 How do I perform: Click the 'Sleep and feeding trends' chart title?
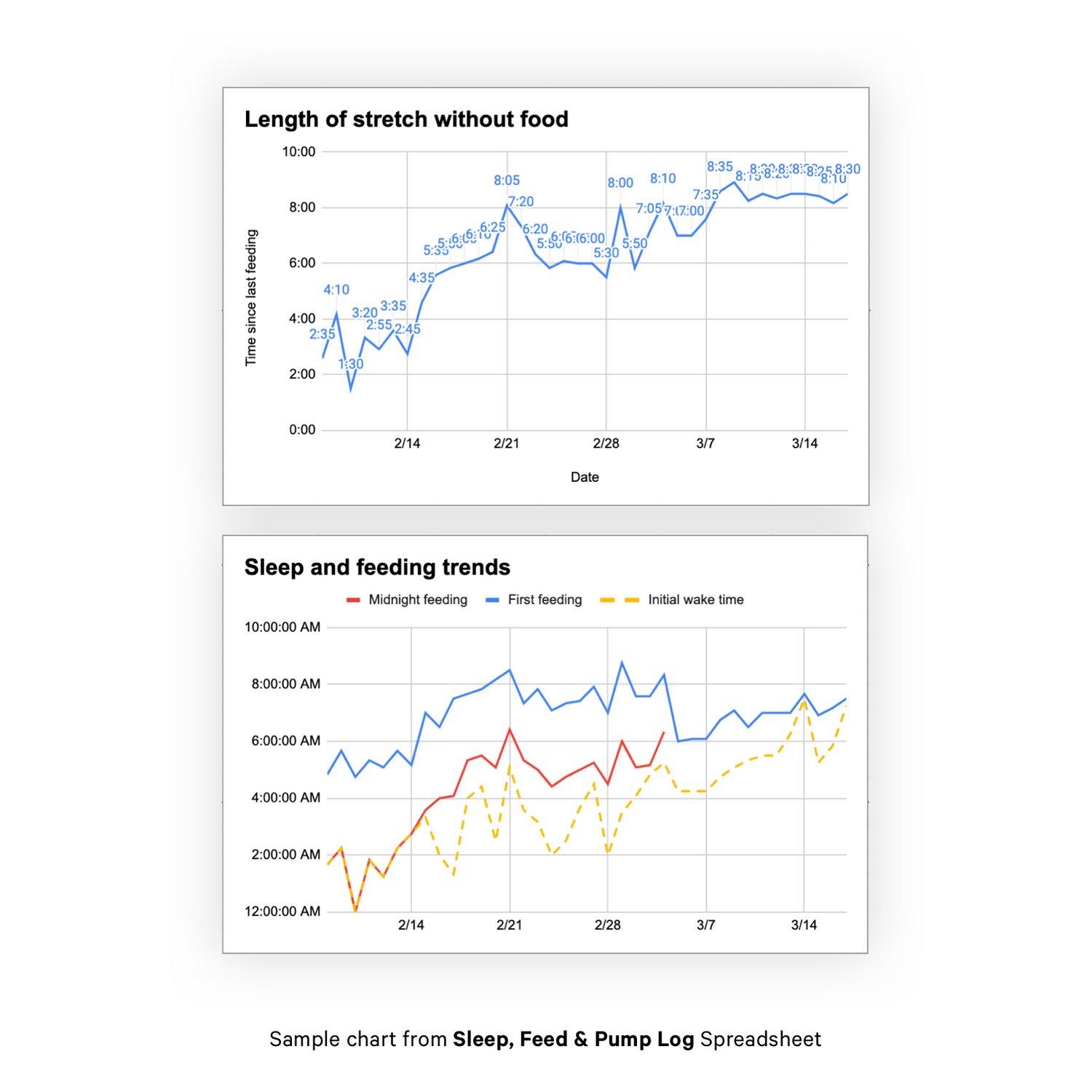[x=377, y=567]
